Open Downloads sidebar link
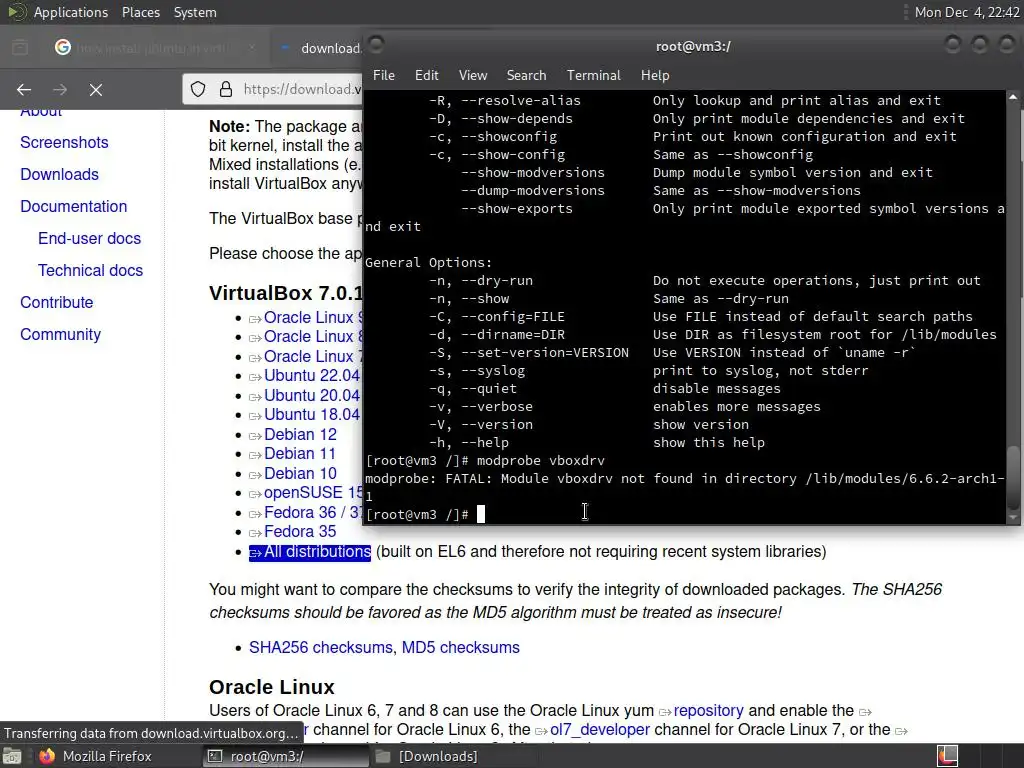 pyautogui.click(x=59, y=174)
